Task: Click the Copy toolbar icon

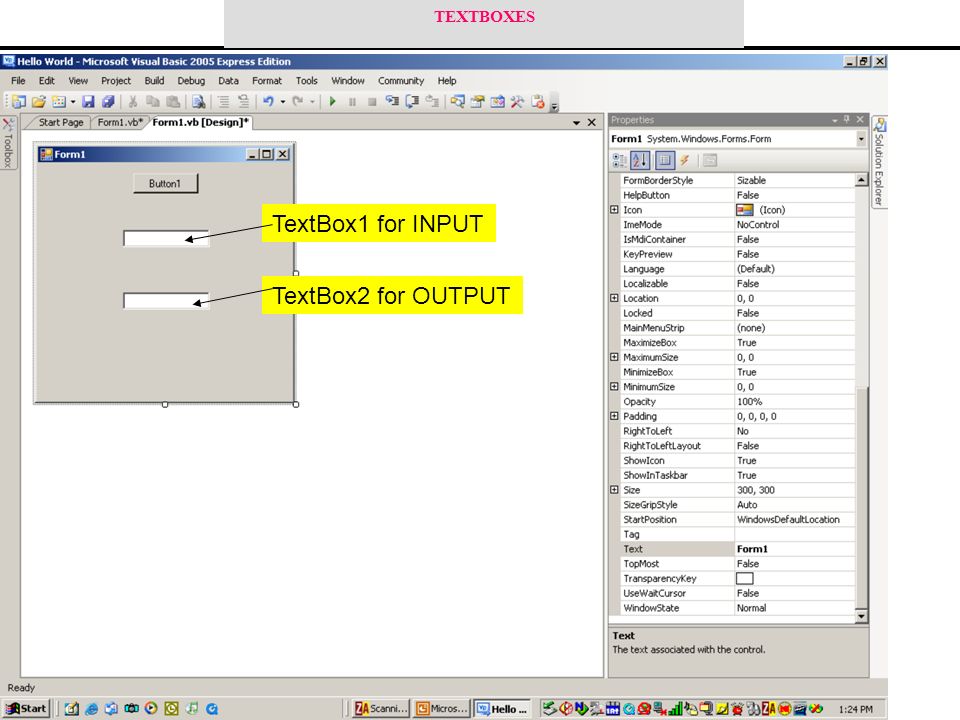Action: pyautogui.click(x=152, y=102)
